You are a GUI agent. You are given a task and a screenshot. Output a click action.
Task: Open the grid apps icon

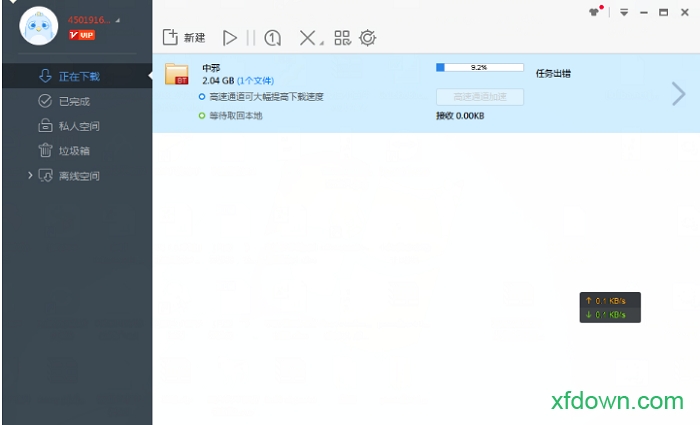(x=342, y=38)
